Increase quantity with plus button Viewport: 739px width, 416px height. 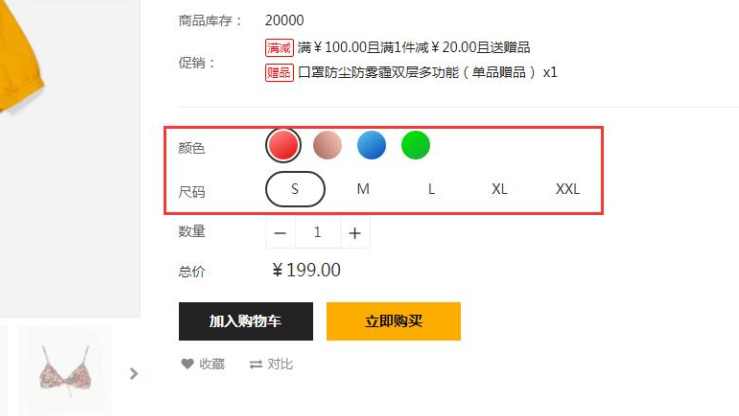[355, 232]
